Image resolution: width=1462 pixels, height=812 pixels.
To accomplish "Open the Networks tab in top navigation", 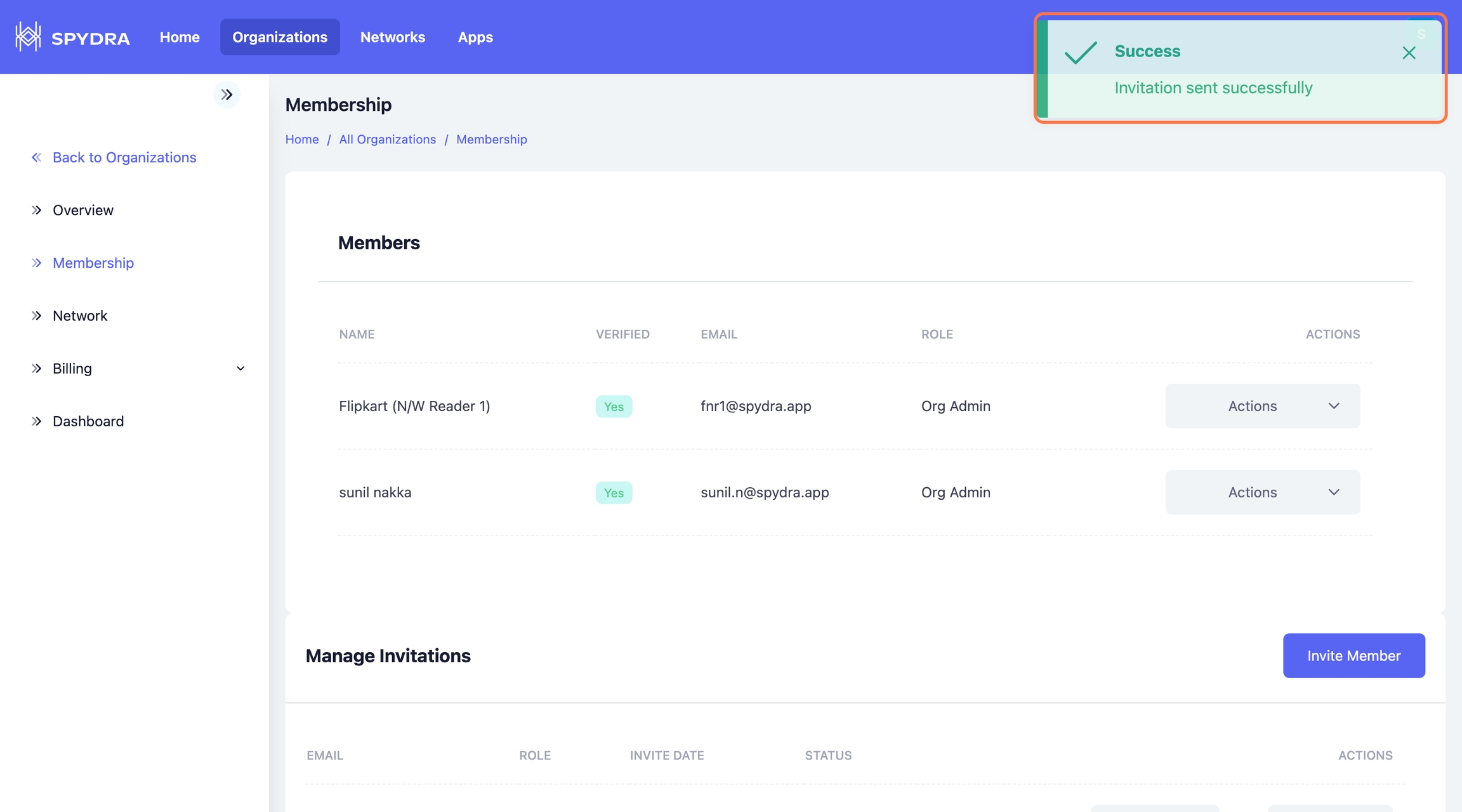I will pos(392,37).
